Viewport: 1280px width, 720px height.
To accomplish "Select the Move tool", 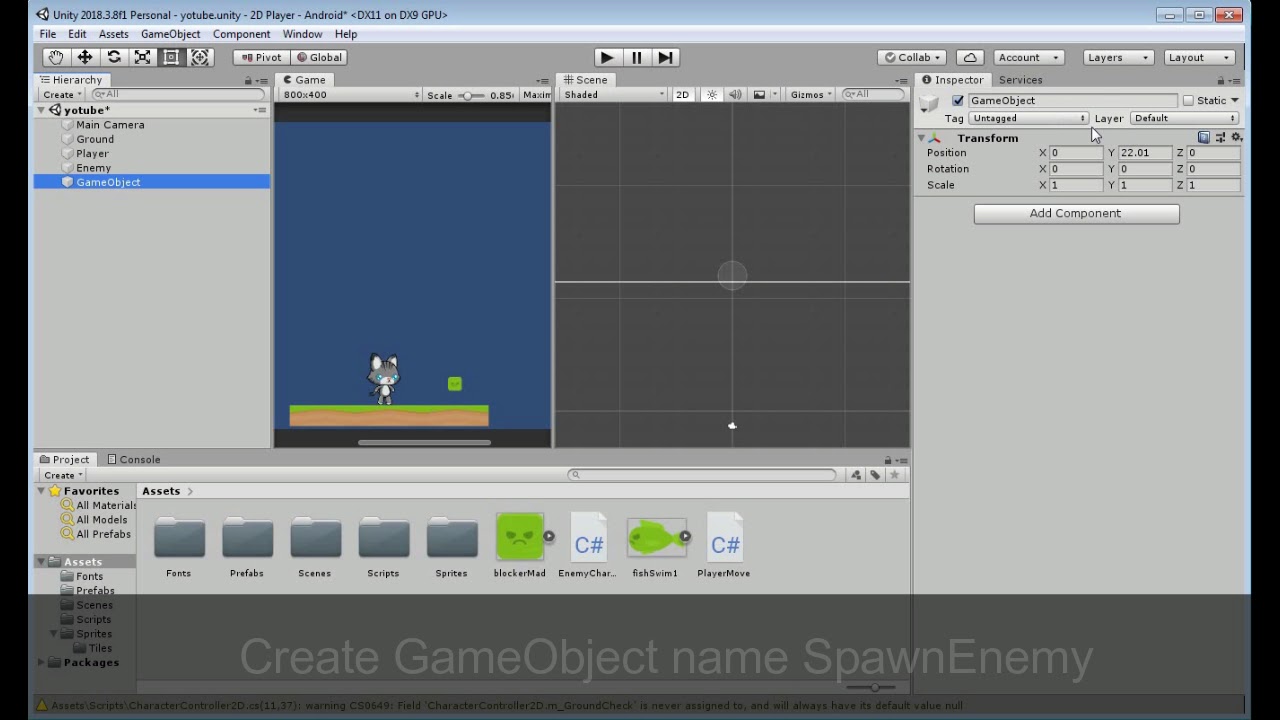I will coord(85,57).
